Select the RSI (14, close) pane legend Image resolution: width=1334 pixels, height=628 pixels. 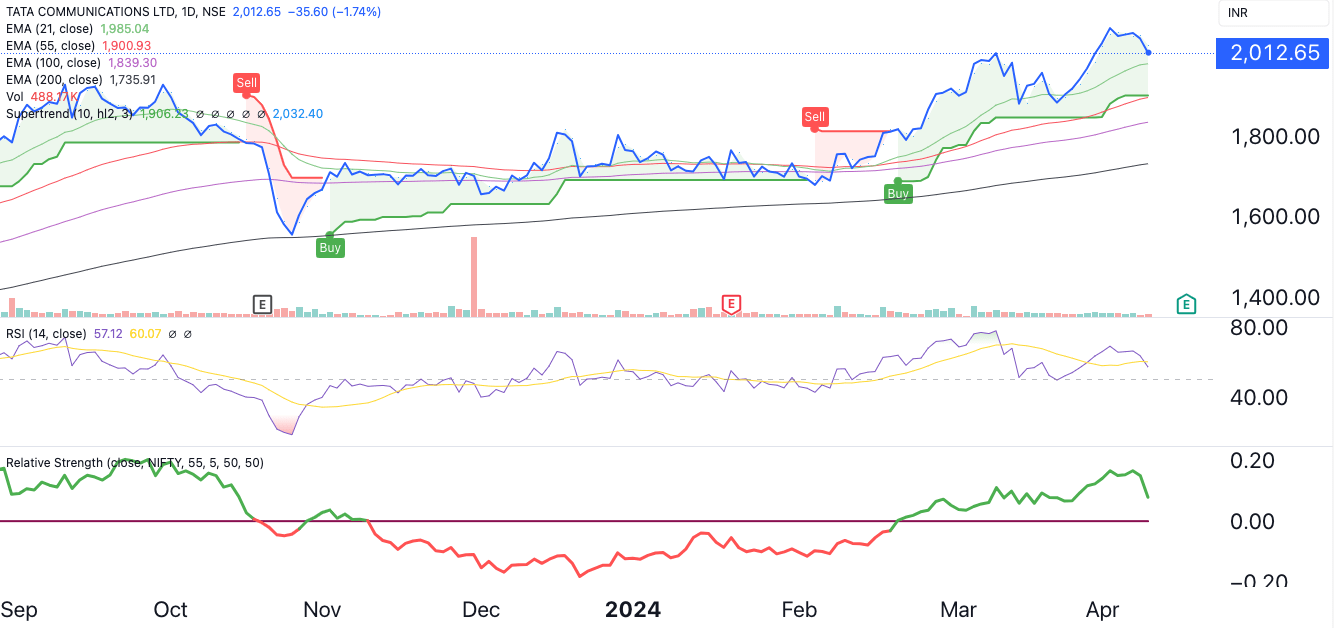point(46,333)
